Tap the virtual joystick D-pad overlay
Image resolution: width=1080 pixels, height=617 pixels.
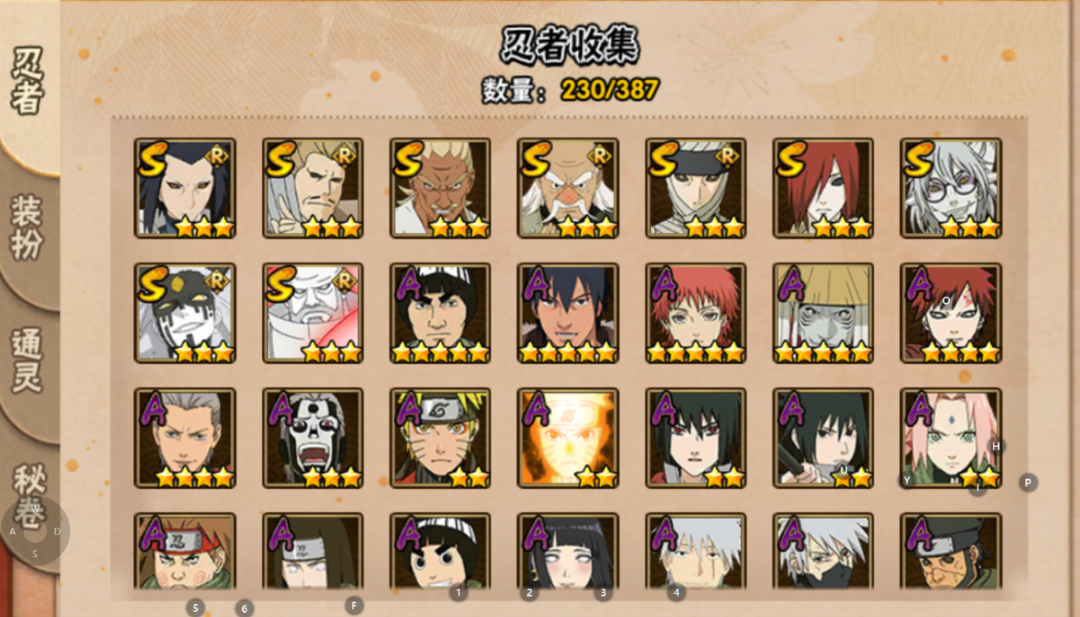click(x=35, y=531)
